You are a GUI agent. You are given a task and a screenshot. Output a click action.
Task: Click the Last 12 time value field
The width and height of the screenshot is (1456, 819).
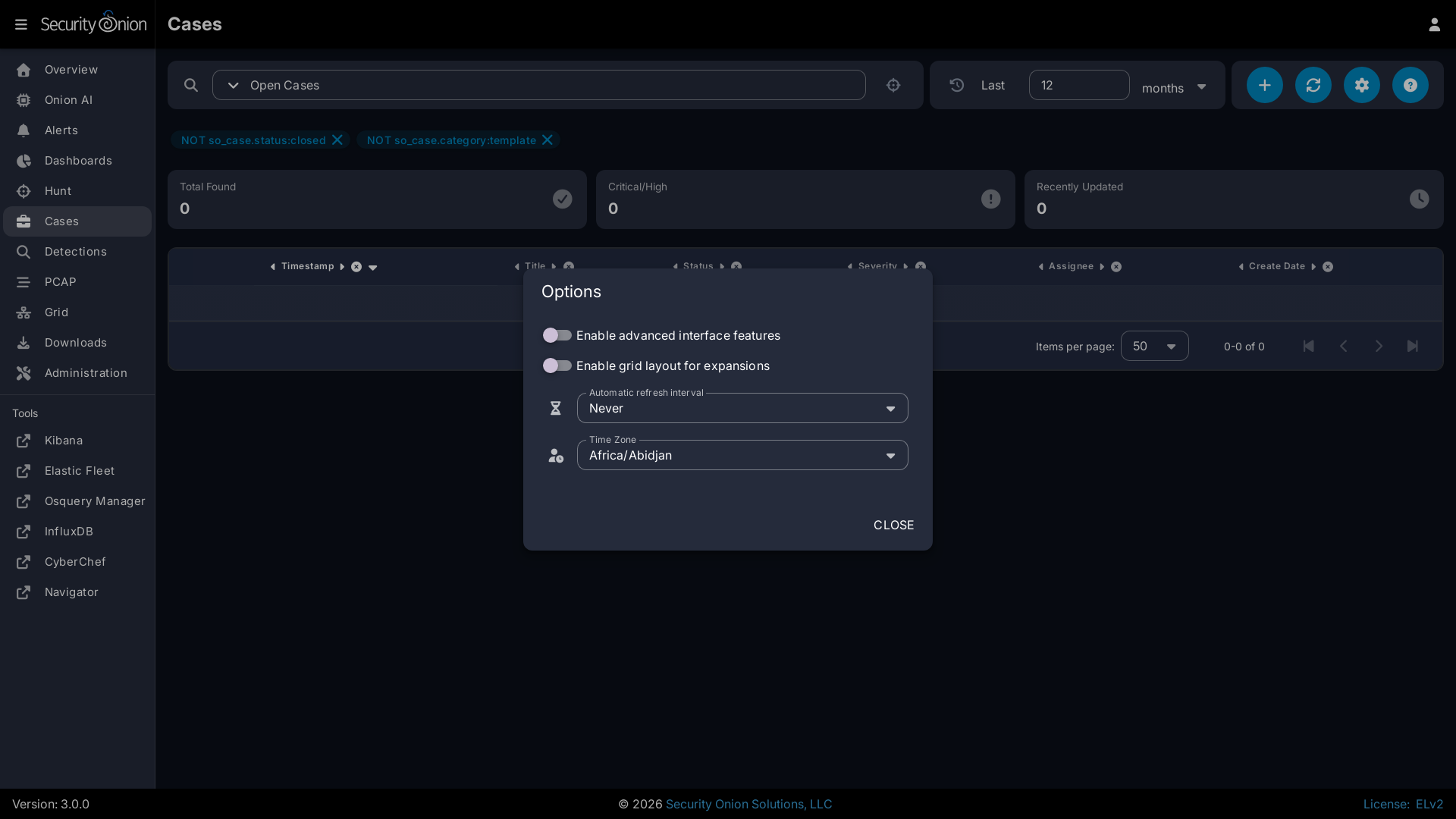[1078, 85]
